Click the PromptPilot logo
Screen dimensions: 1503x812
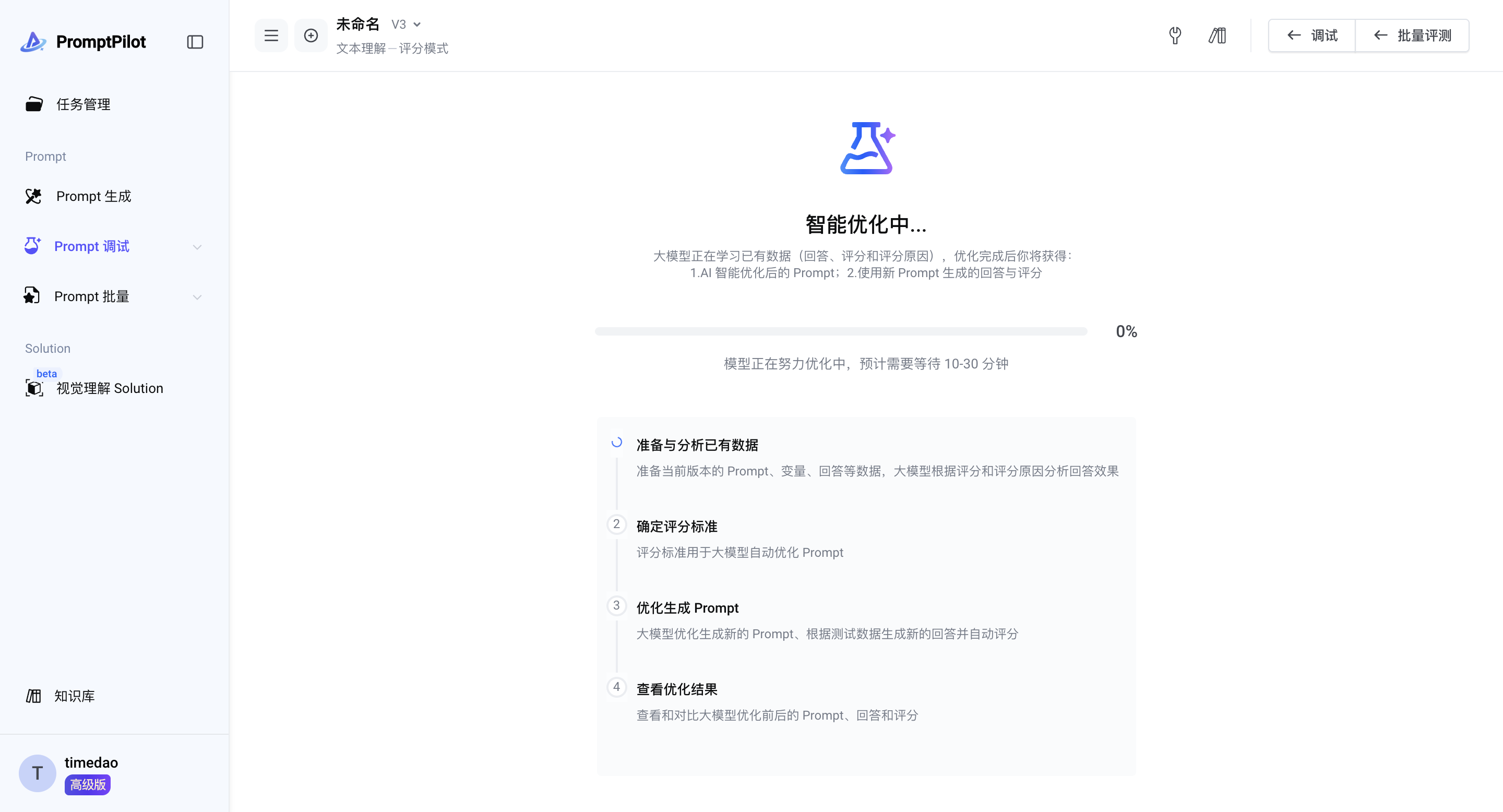tap(83, 42)
